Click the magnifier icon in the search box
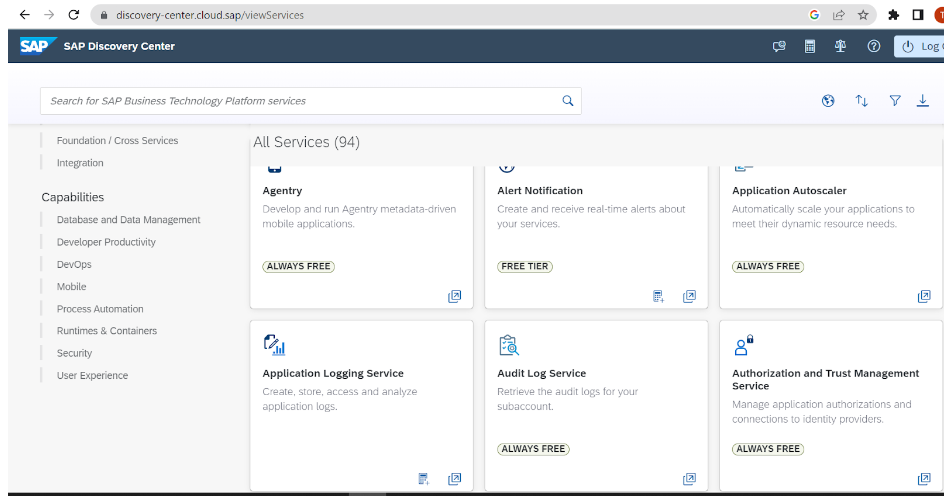This screenshot has height=498, width=950. click(x=568, y=101)
